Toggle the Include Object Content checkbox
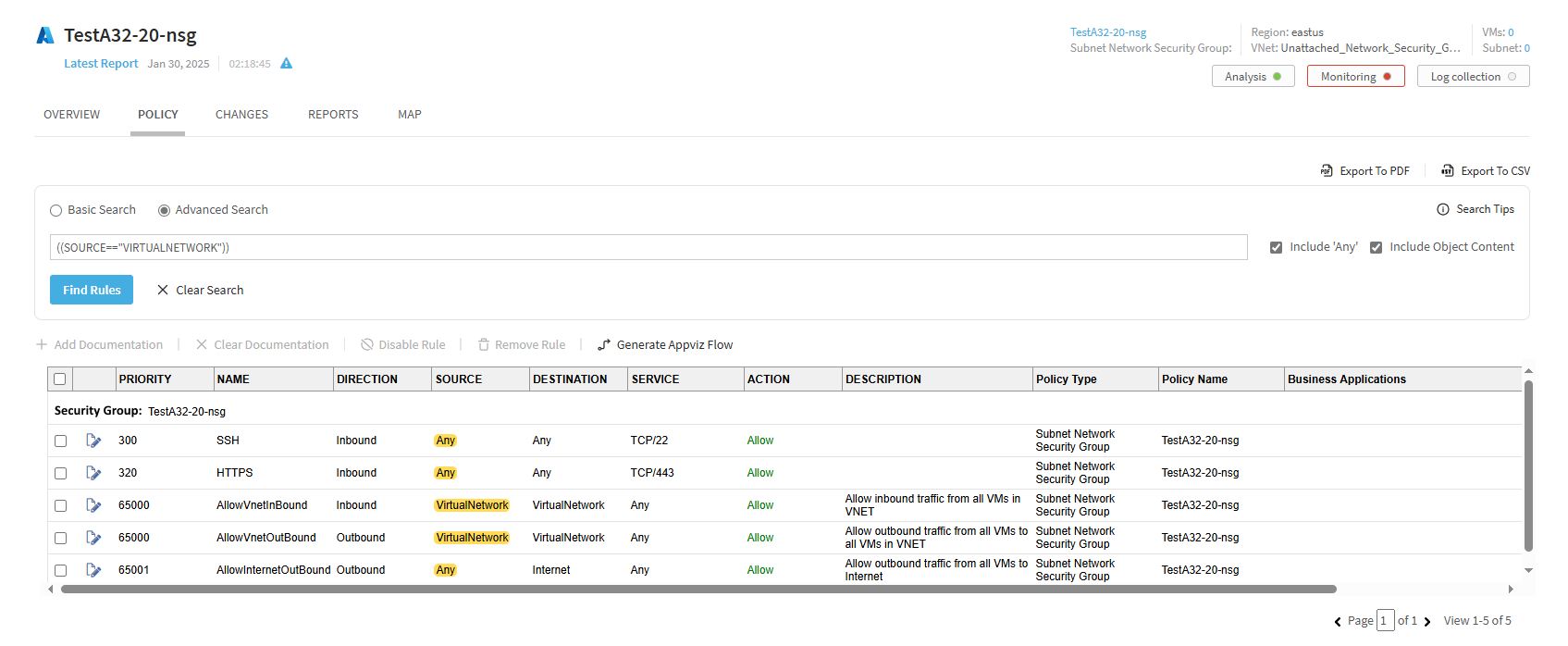 coord(1377,248)
